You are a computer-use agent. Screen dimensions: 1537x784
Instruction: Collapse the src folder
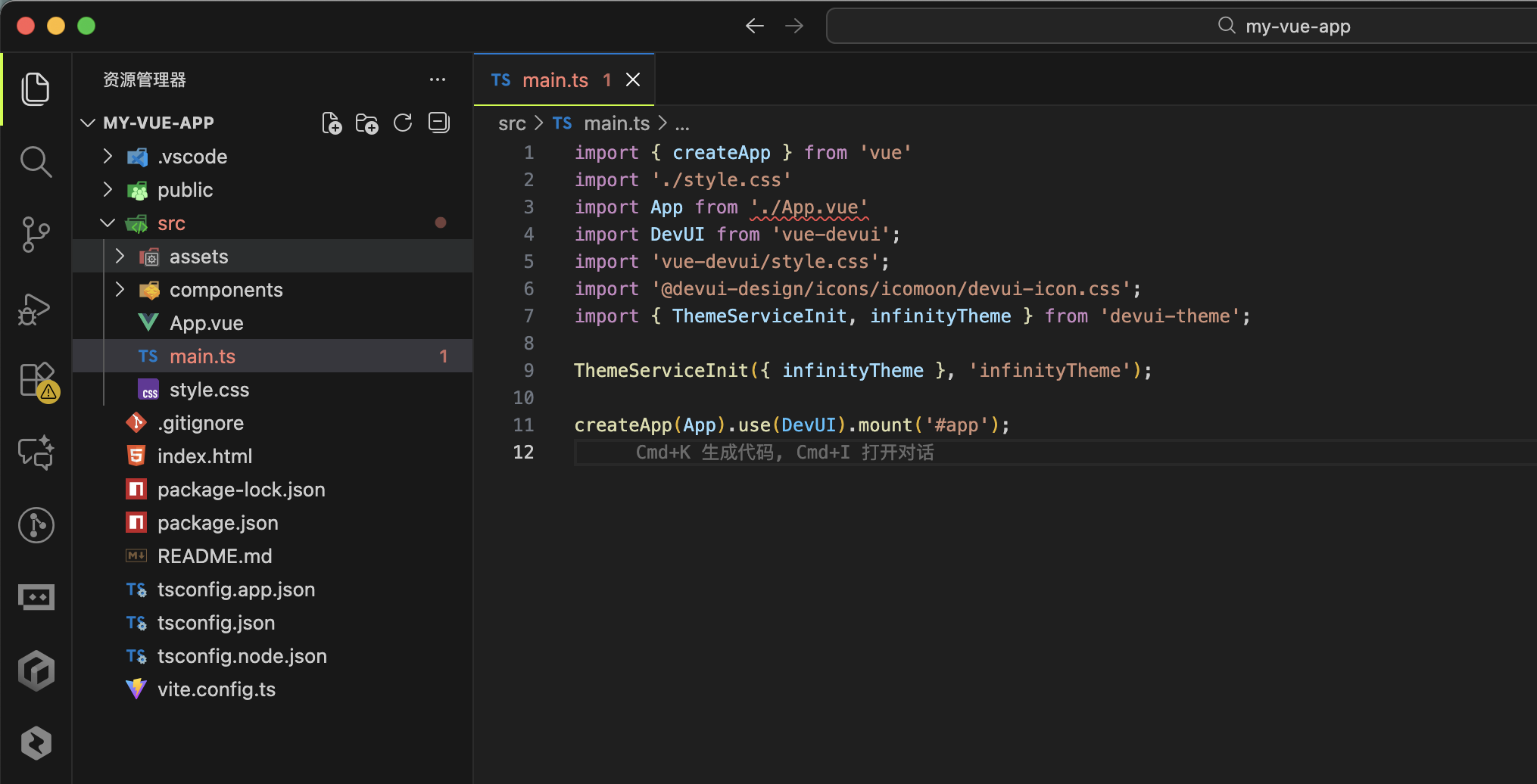pos(108,222)
